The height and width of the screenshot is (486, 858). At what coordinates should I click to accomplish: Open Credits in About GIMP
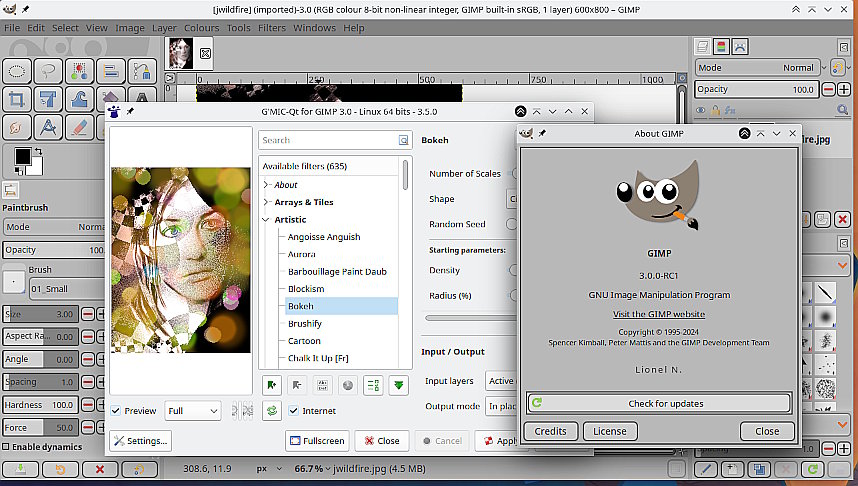click(x=550, y=431)
